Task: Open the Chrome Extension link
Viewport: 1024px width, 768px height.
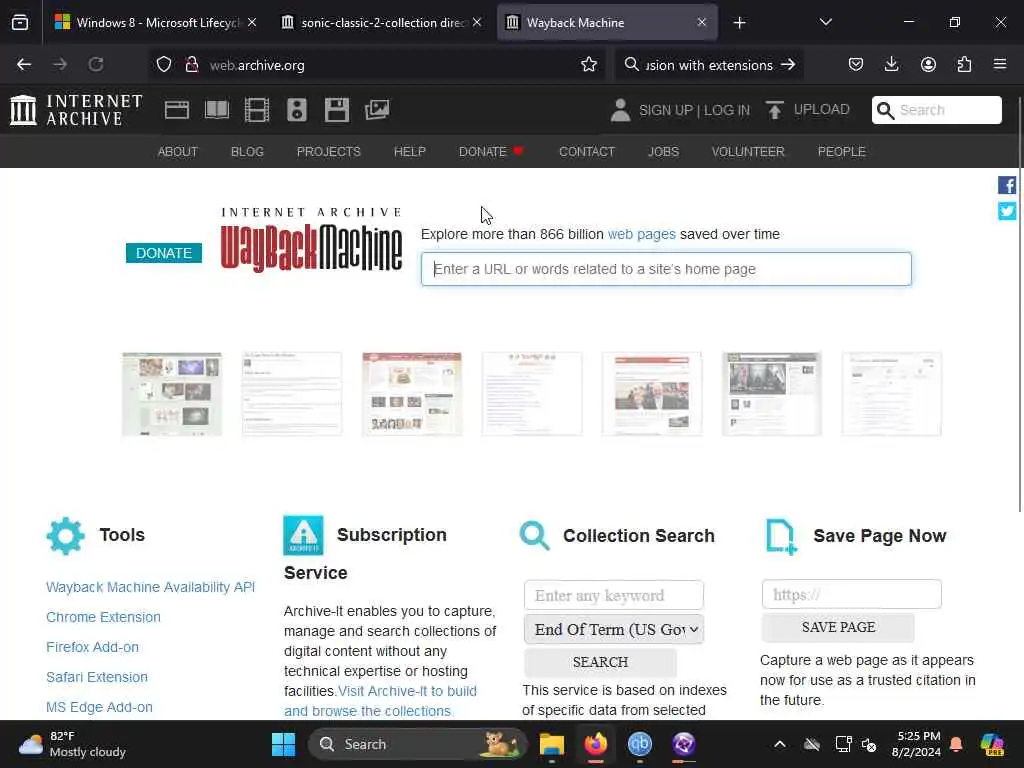Action: tap(103, 617)
